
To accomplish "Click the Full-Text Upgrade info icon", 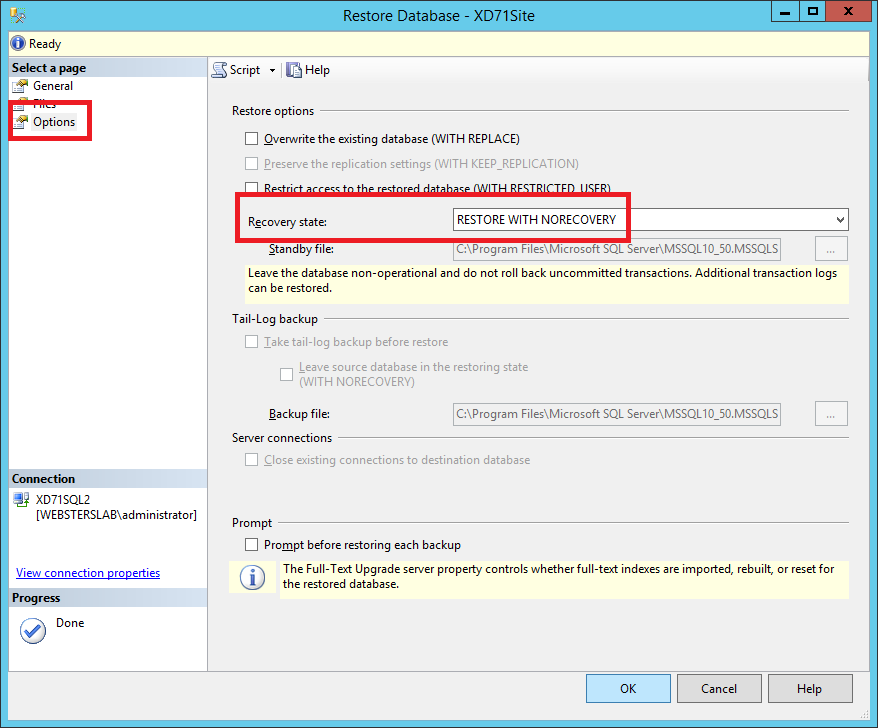I will [x=253, y=578].
